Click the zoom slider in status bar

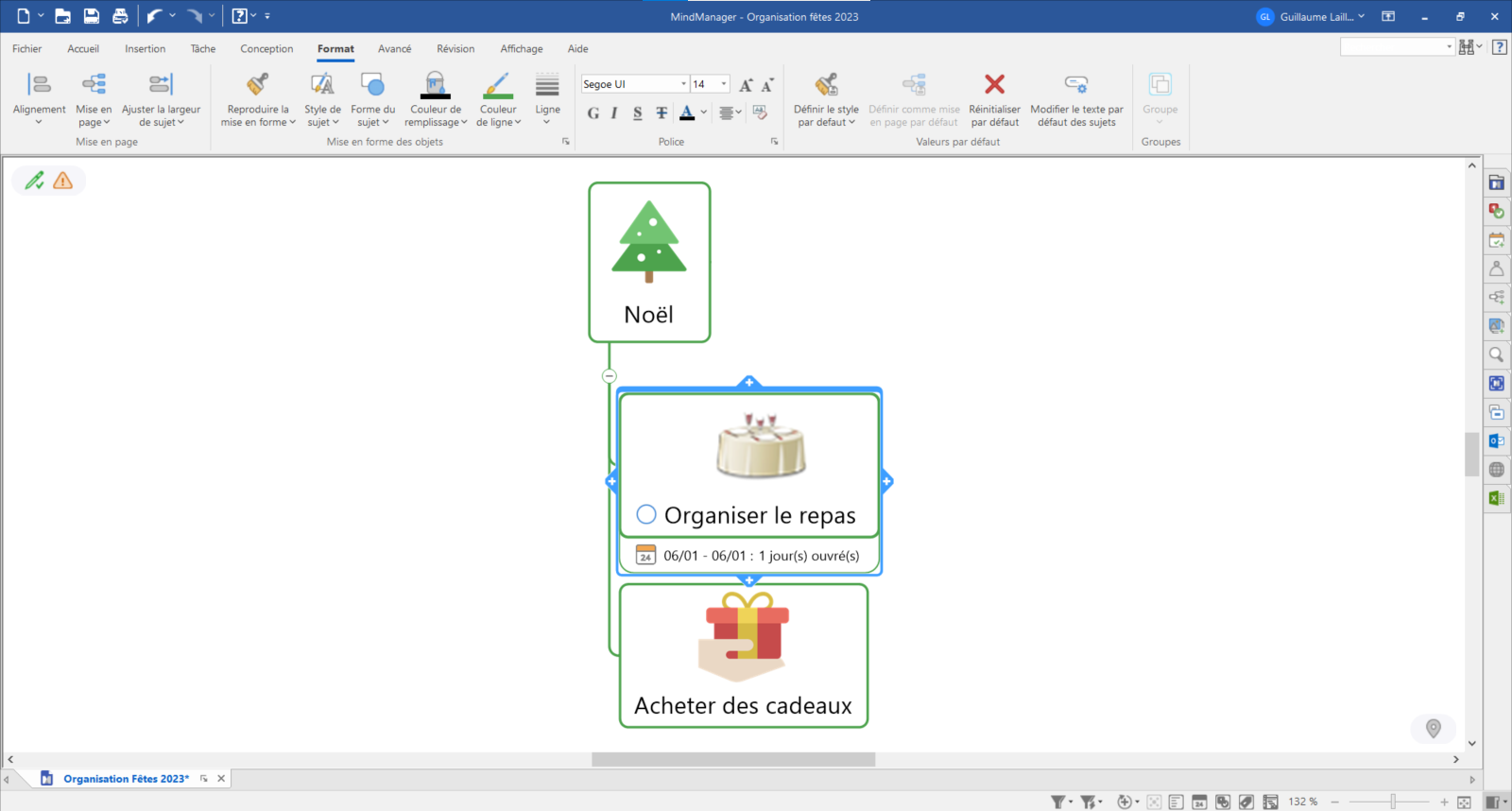pyautogui.click(x=1393, y=802)
